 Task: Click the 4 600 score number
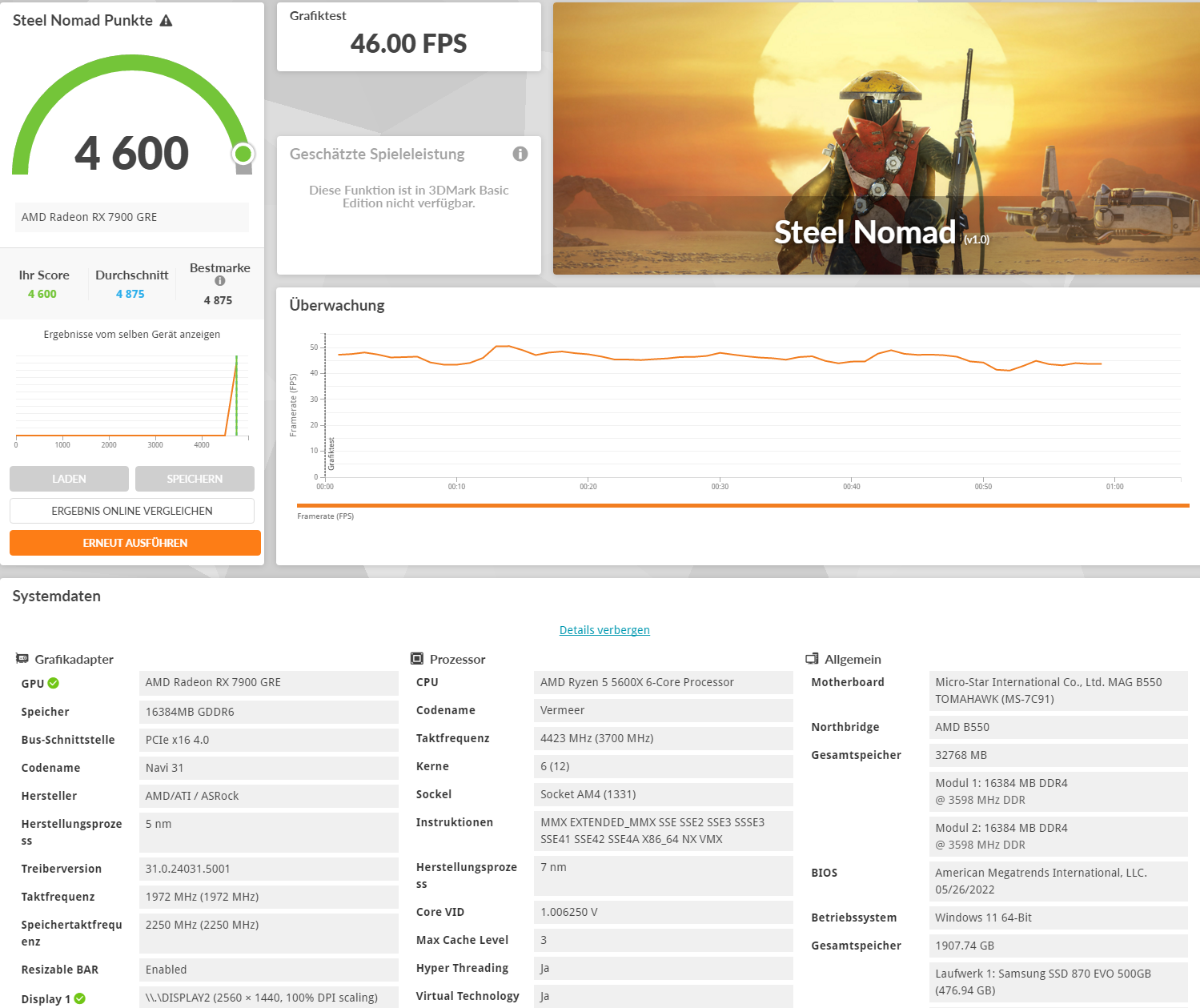click(x=132, y=153)
